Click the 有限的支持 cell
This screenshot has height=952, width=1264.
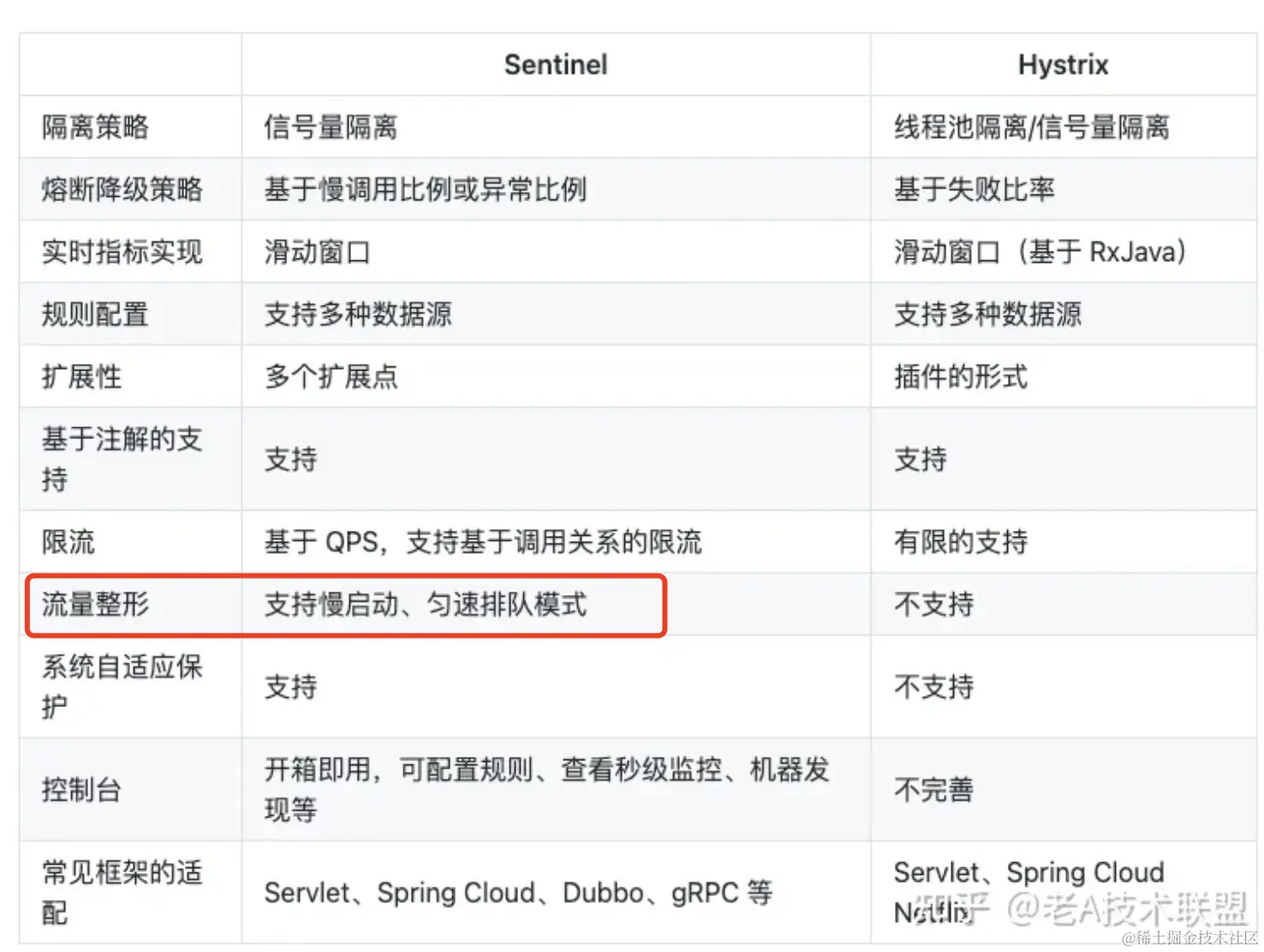coord(1064,542)
